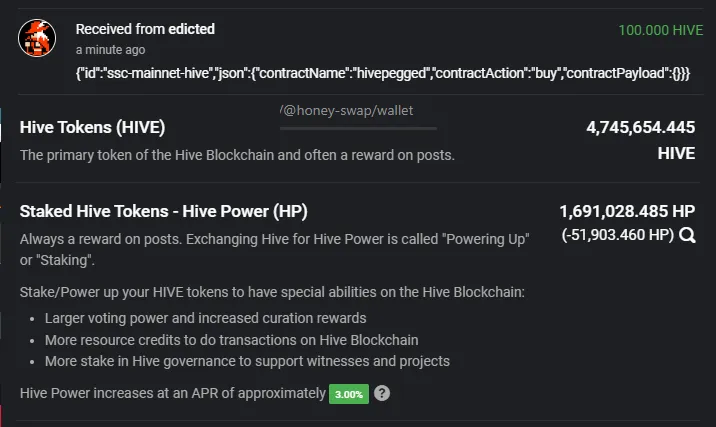Click the Staked Hive Tokens heading
The height and width of the screenshot is (427, 716).
(163, 211)
